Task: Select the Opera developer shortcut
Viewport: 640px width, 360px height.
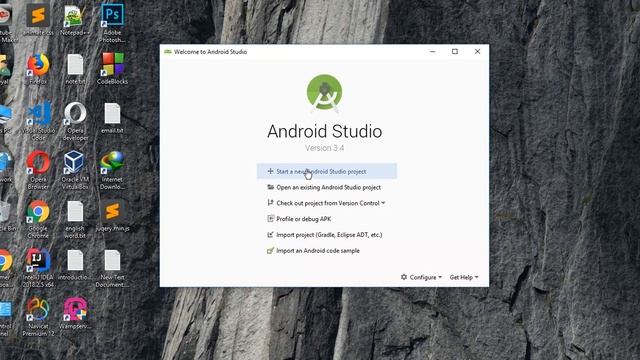Action: click(x=75, y=121)
